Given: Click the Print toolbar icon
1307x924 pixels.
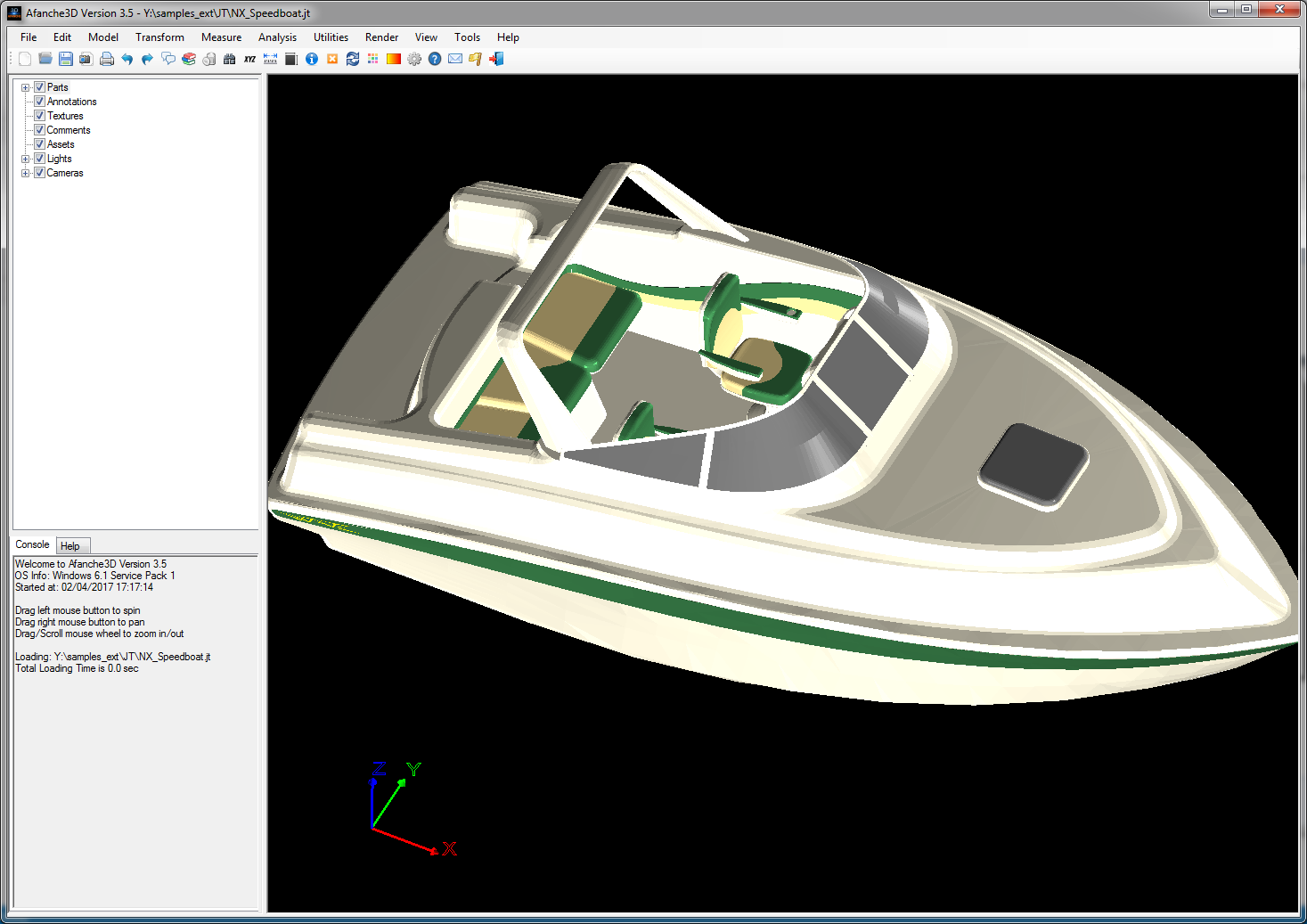Looking at the screenshot, I should pyautogui.click(x=107, y=59).
